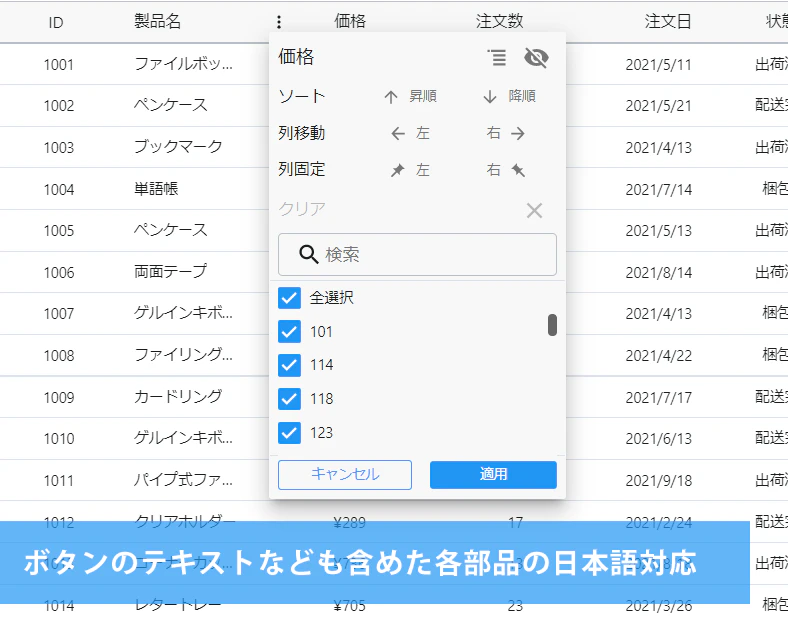Toggle the 全選択 checkbox
Image resolution: width=788 pixels, height=621 pixels.
[x=289, y=298]
